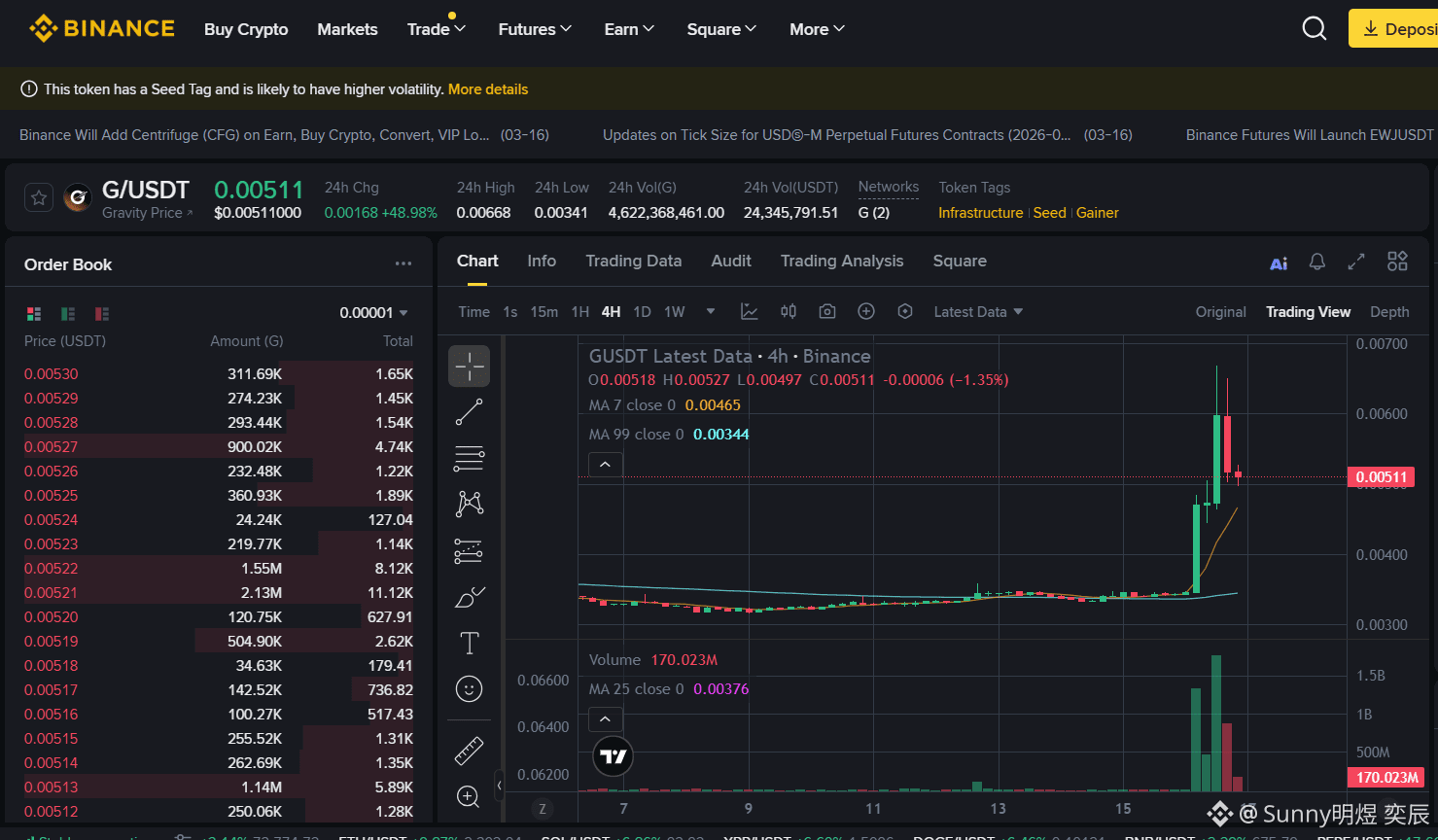Viewport: 1438px width, 840px height.
Task: Show sell orders only in order book
Action: 102,313
